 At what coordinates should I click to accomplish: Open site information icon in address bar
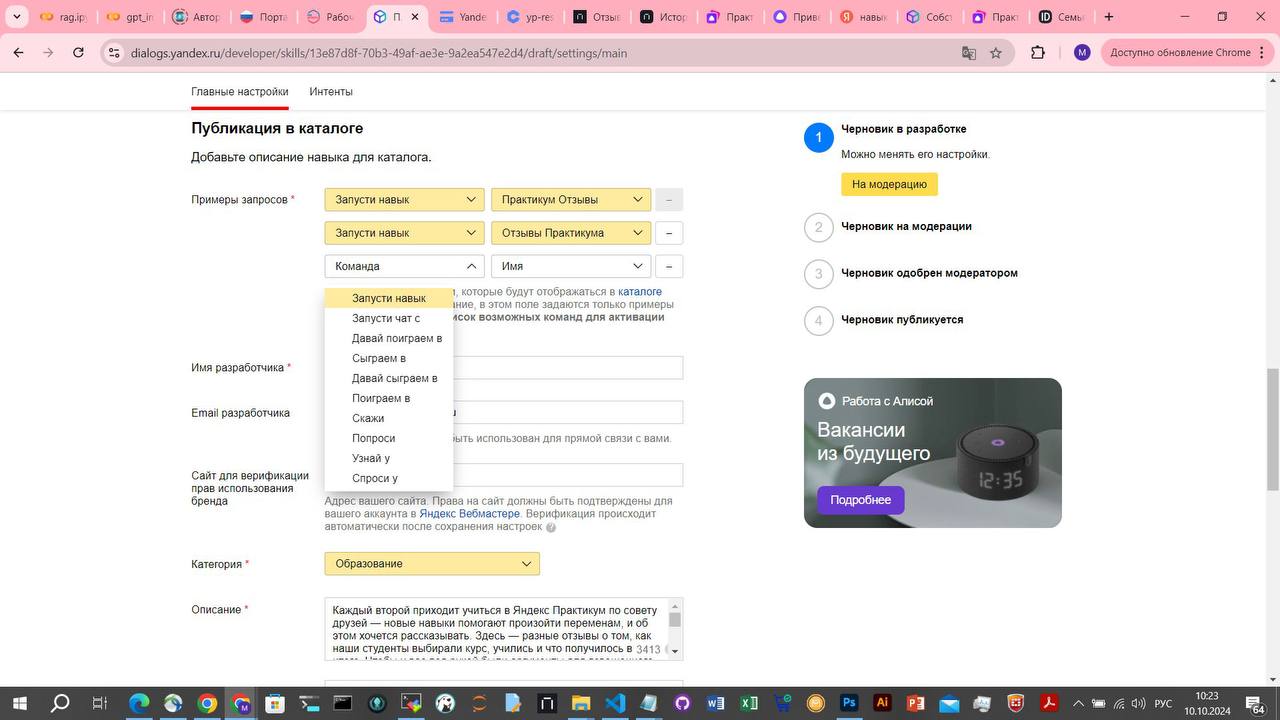click(x=114, y=53)
